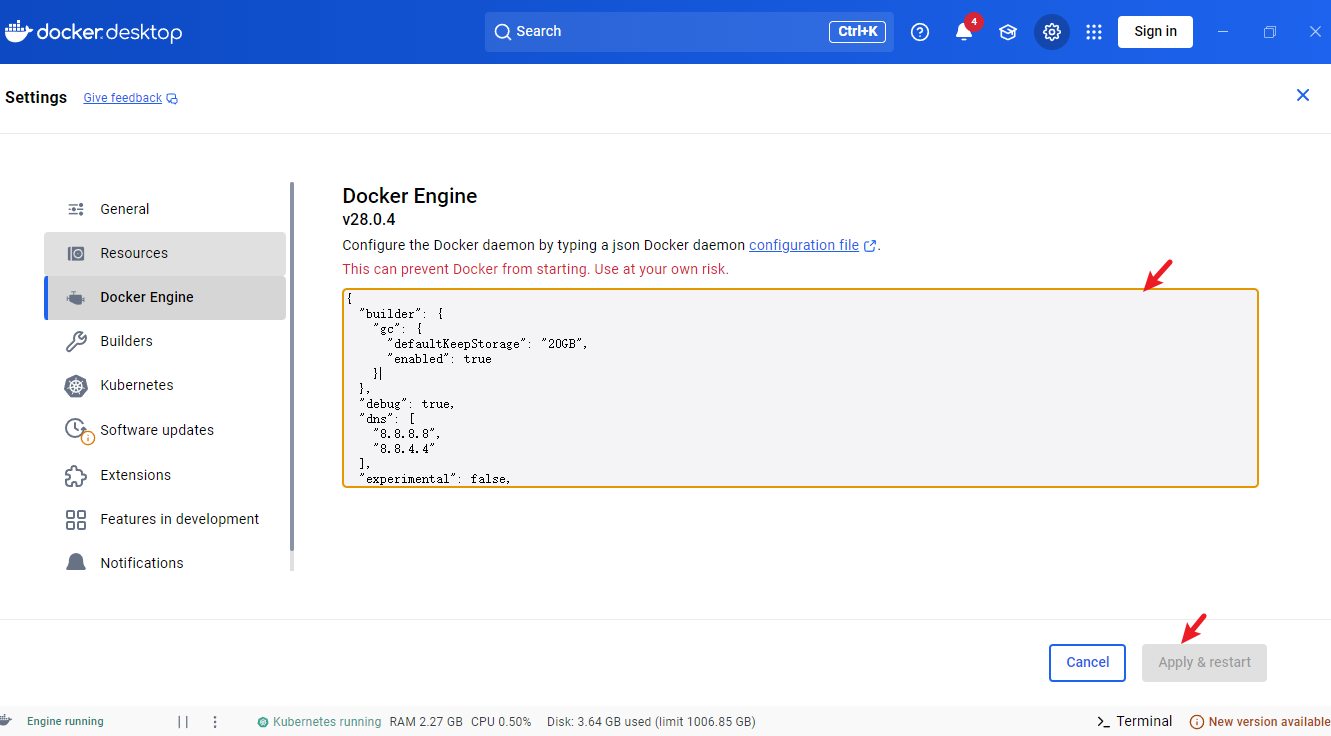This screenshot has width=1331, height=736.
Task: Click the Builders wrench icon
Action: click(x=76, y=341)
